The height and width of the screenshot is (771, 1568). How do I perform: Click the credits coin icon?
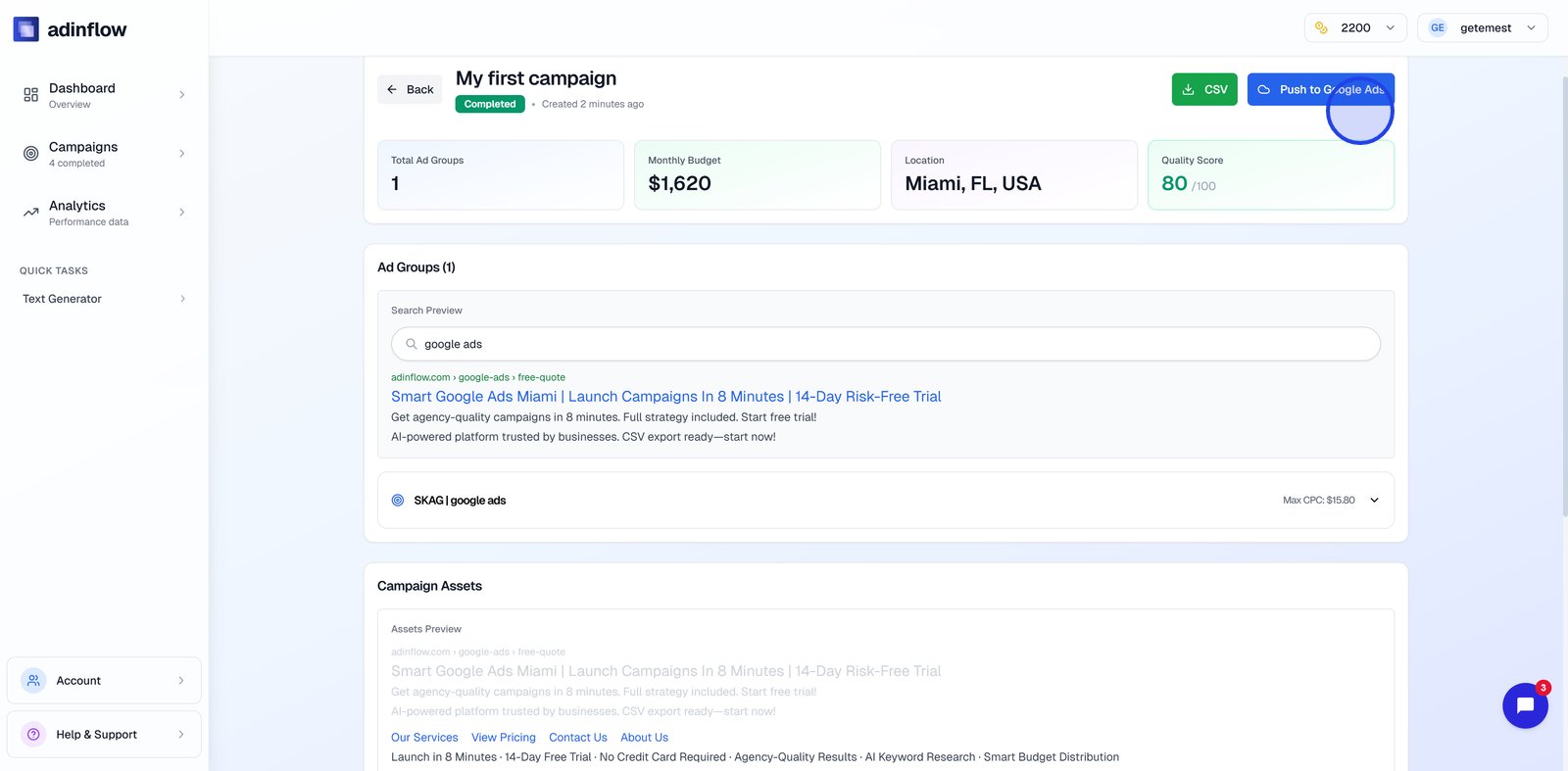[1321, 28]
